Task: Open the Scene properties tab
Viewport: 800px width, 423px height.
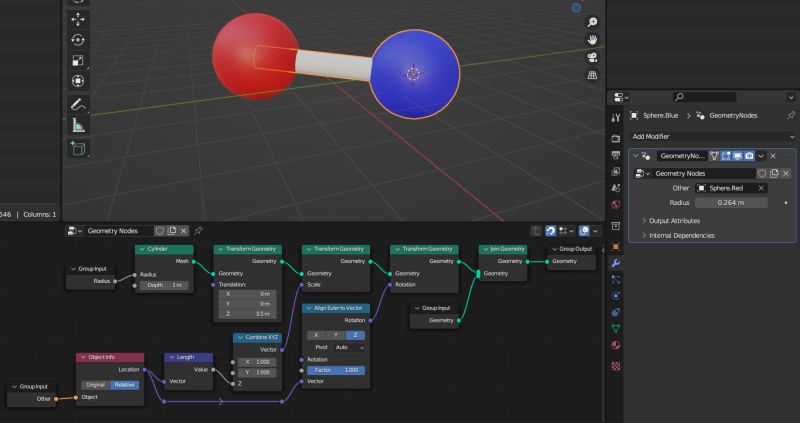Action: (616, 188)
